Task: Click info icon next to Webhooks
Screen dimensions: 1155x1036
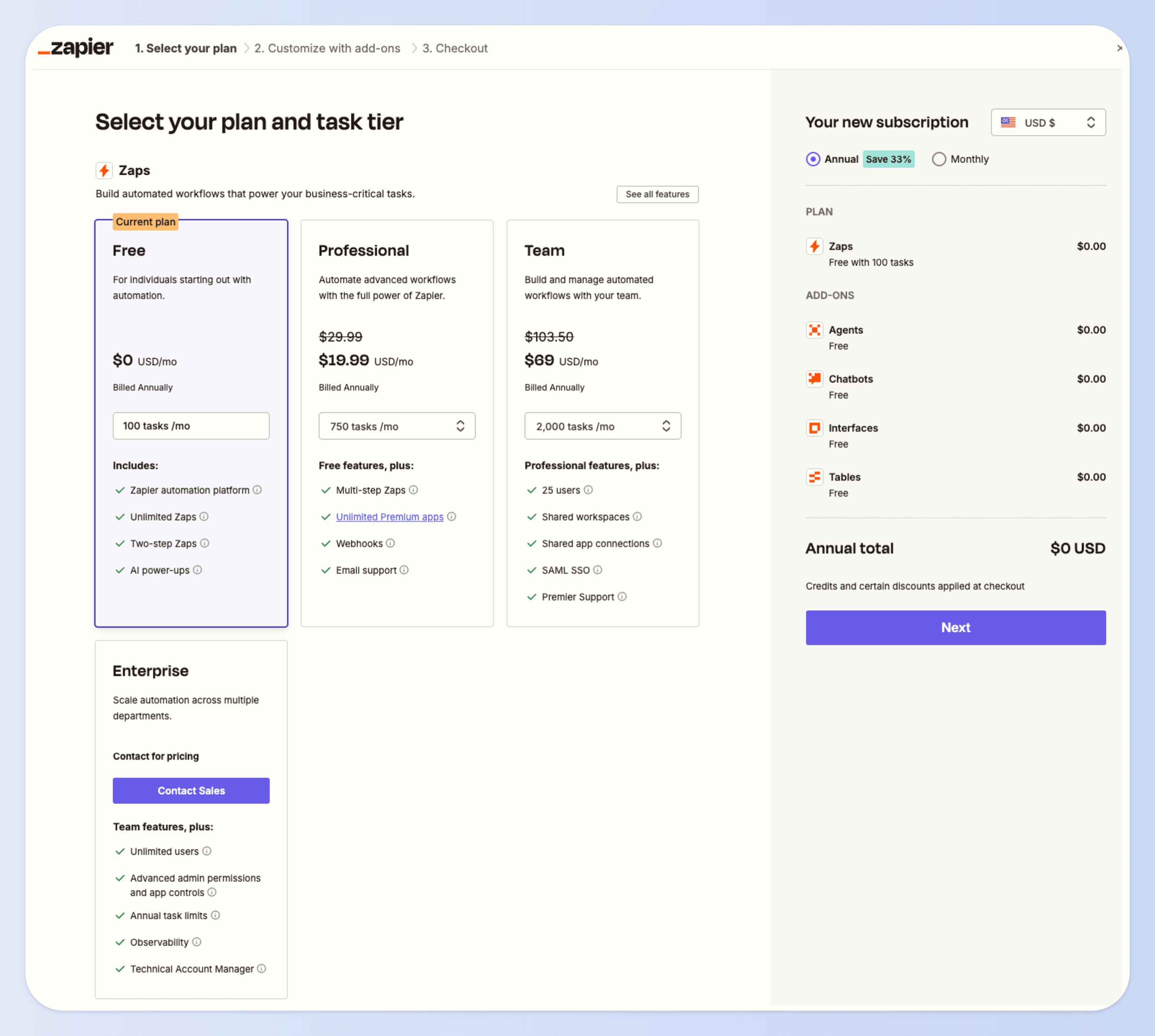Action: [390, 543]
